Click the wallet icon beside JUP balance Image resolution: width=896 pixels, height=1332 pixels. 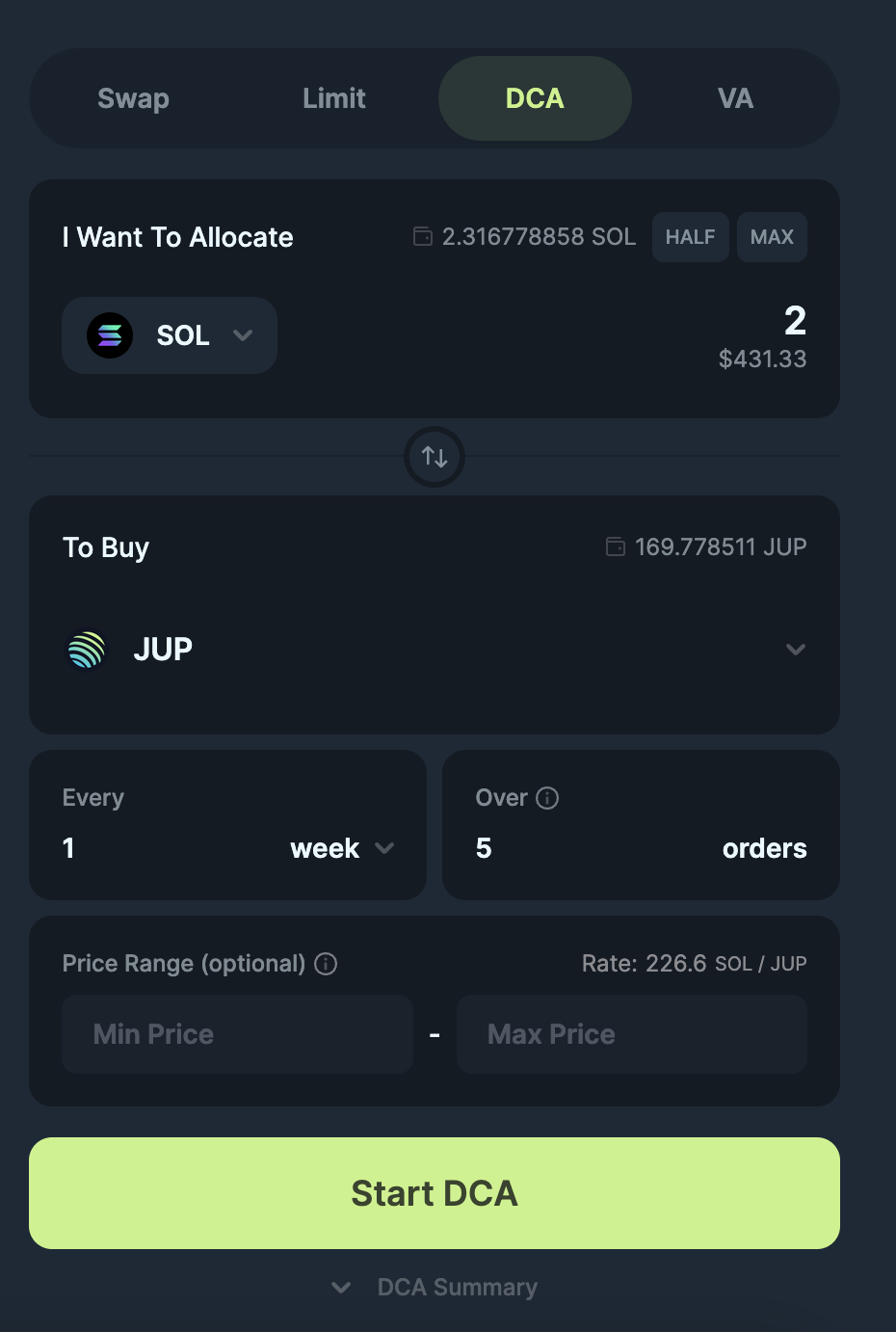[x=615, y=546]
